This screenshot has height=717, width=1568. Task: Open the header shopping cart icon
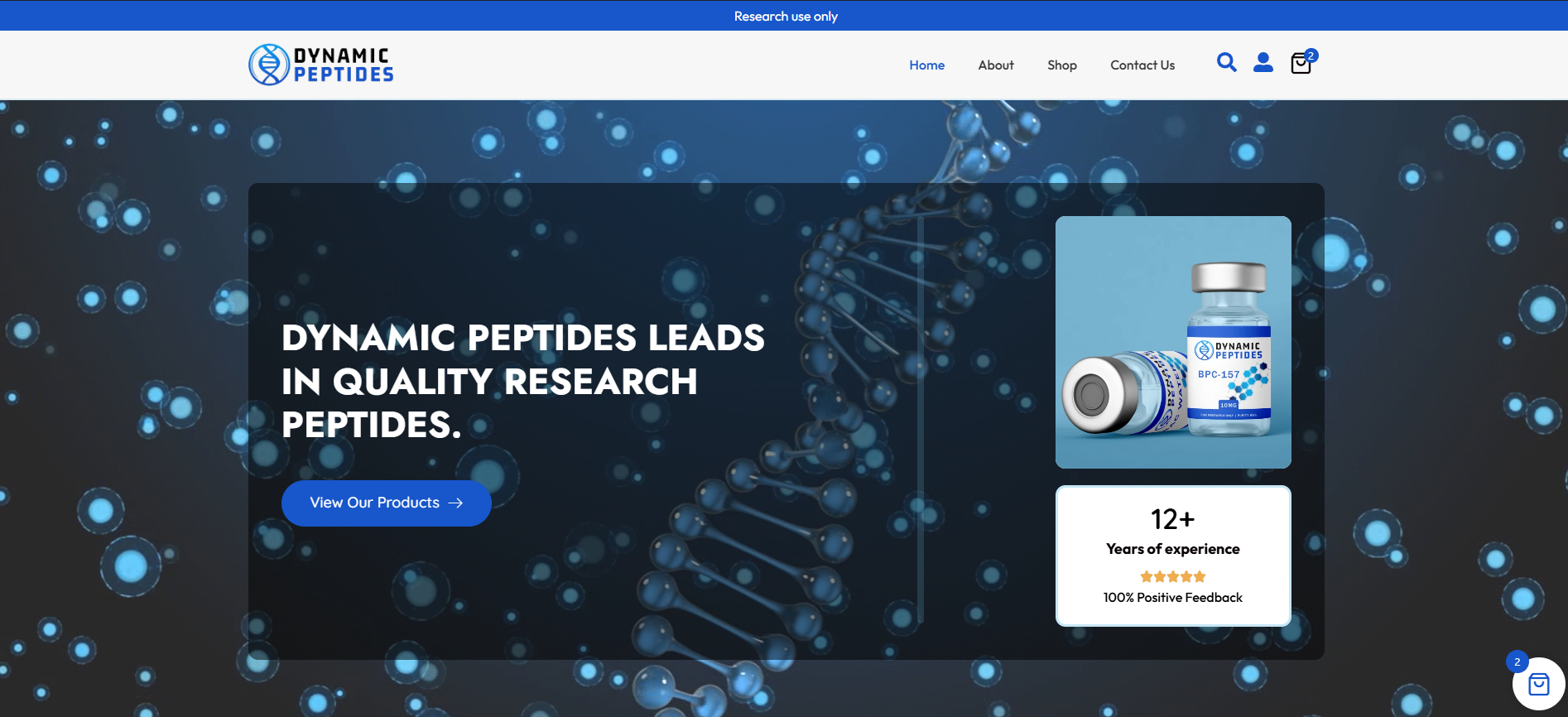click(1301, 63)
